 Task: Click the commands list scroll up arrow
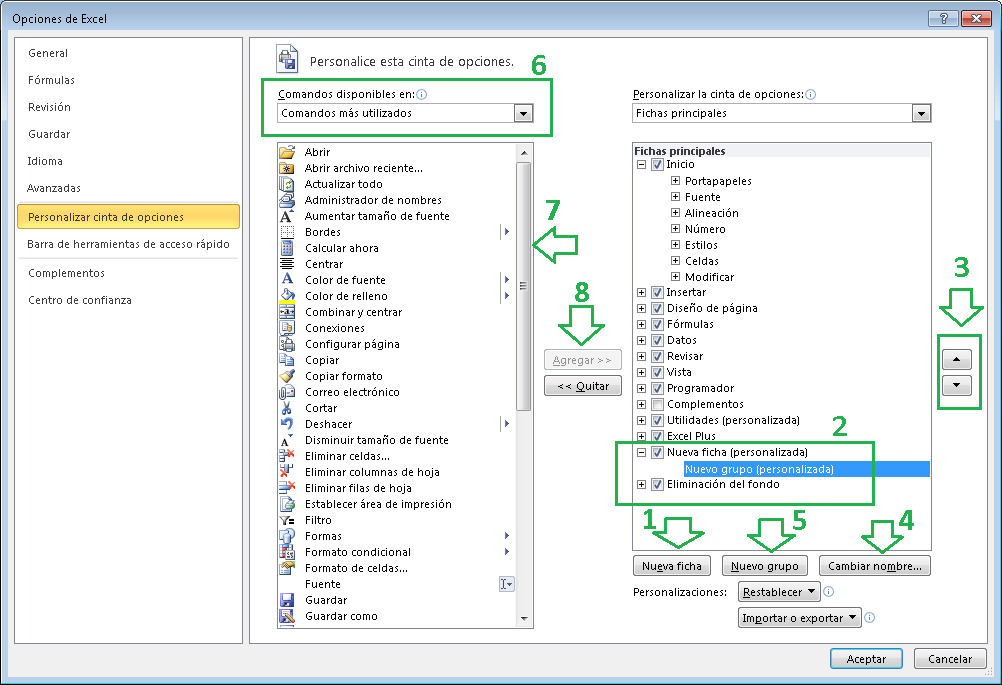(x=524, y=153)
